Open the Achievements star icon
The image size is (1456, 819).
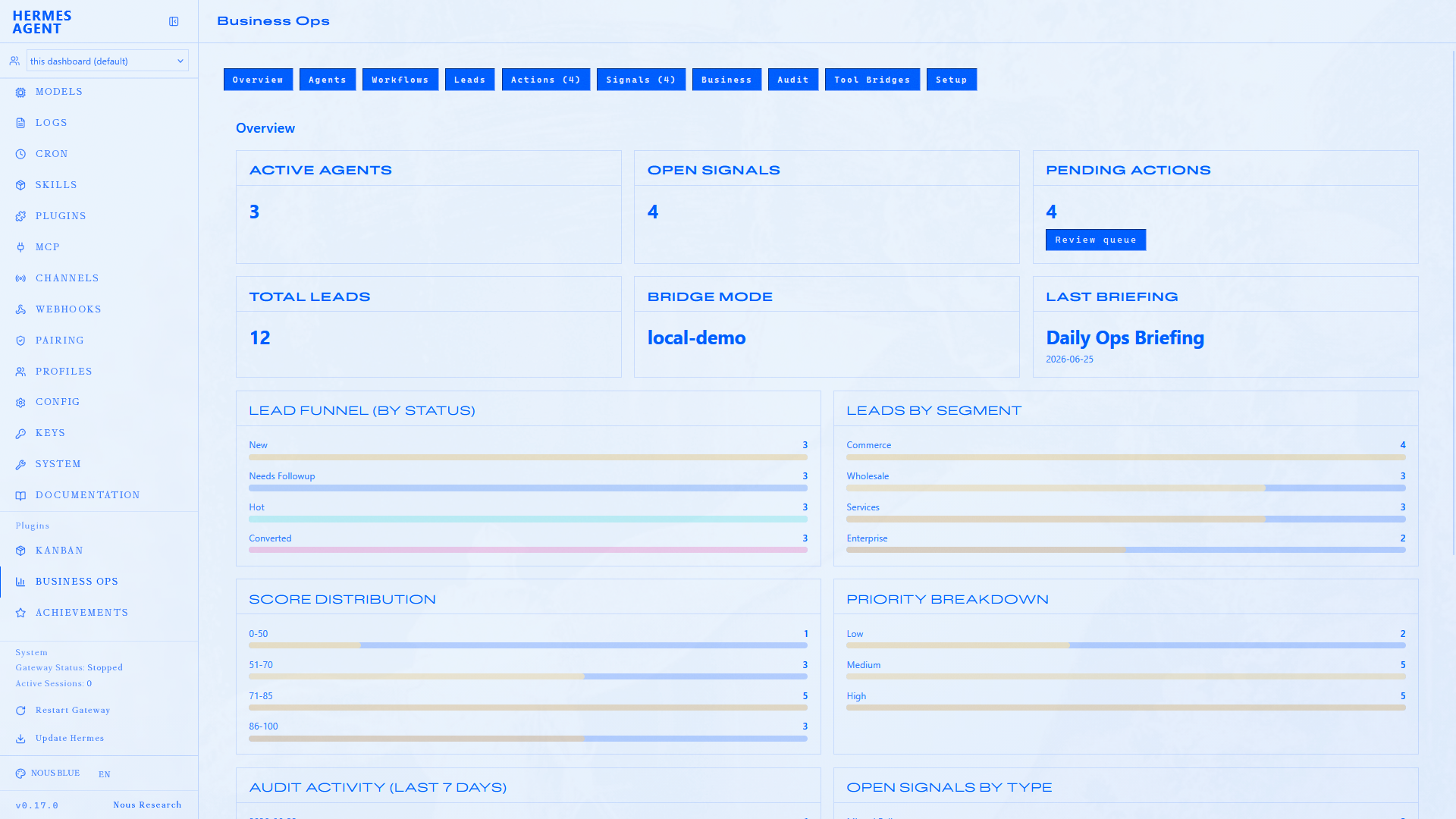pos(20,613)
